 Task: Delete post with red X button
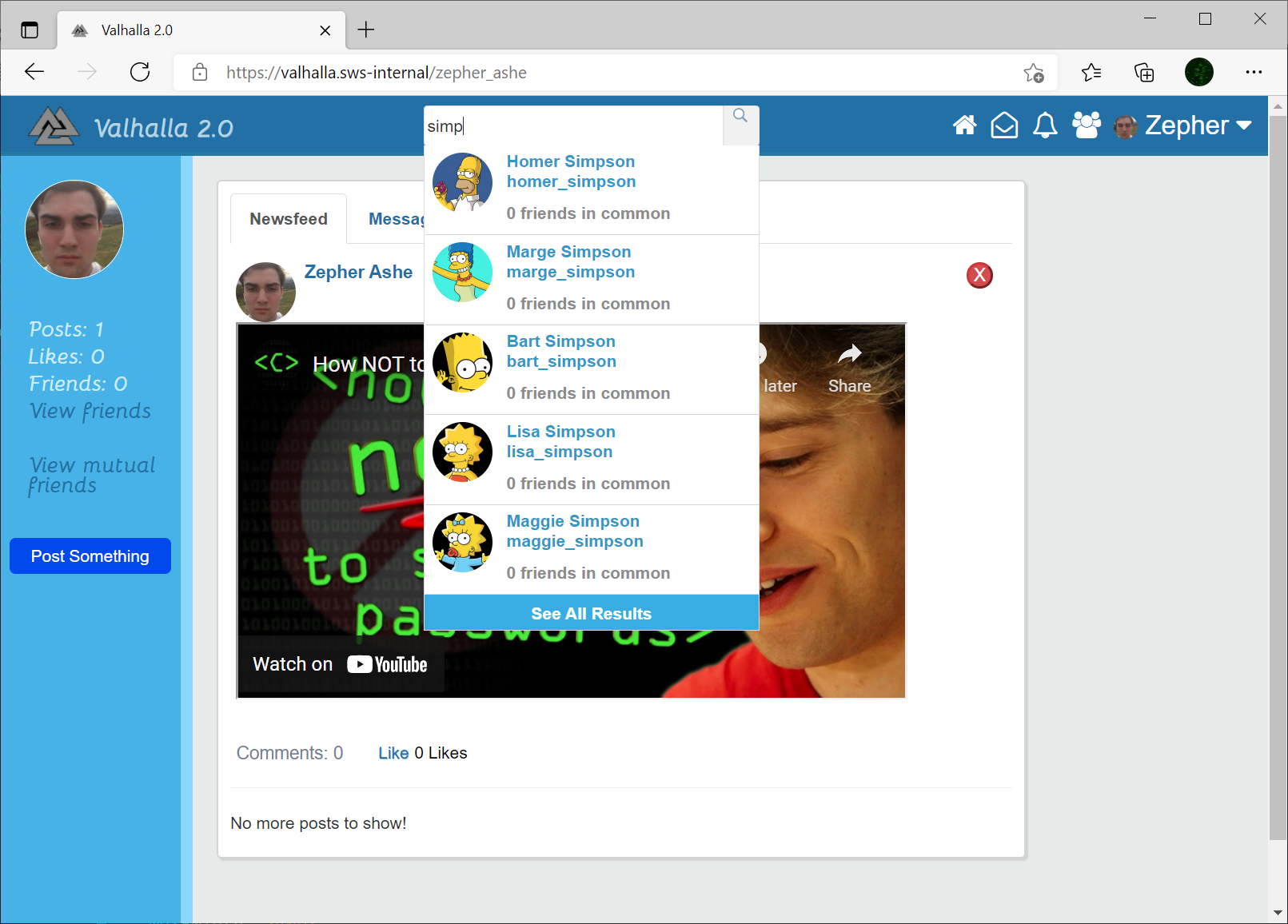coord(979,275)
